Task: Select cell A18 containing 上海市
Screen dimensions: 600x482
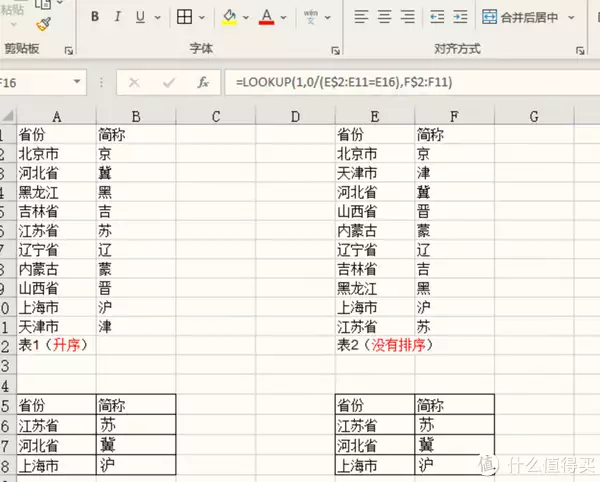Action: (56, 465)
